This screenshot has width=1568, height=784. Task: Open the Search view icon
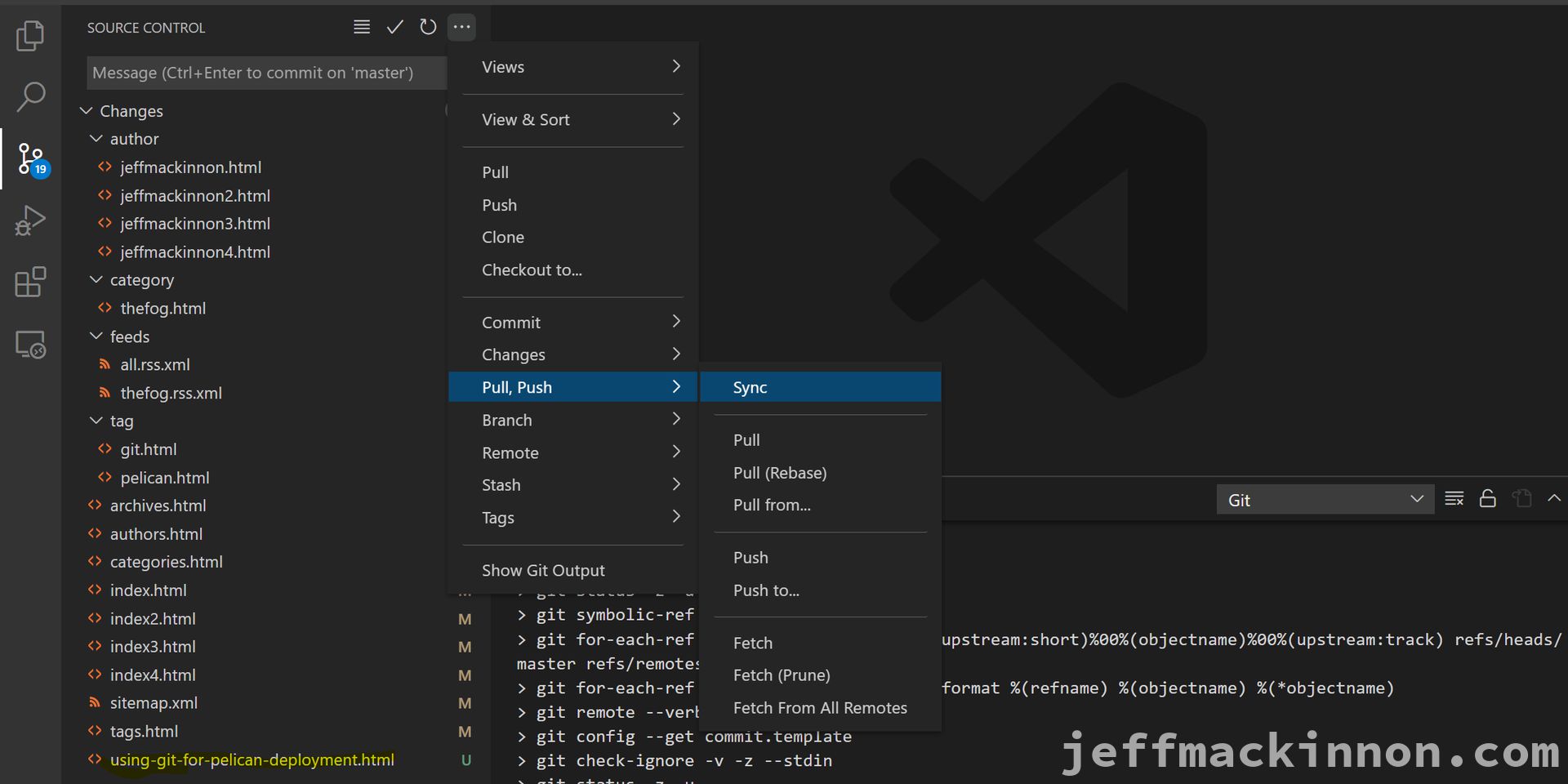pyautogui.click(x=30, y=96)
